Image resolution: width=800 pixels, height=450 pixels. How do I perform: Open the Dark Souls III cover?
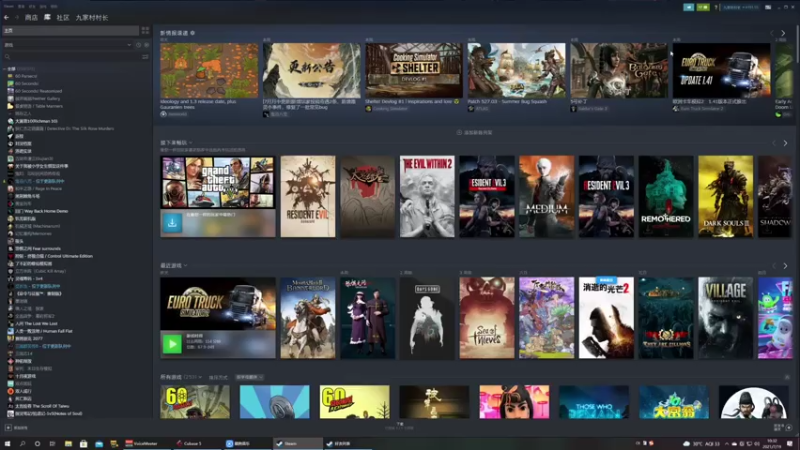point(726,196)
